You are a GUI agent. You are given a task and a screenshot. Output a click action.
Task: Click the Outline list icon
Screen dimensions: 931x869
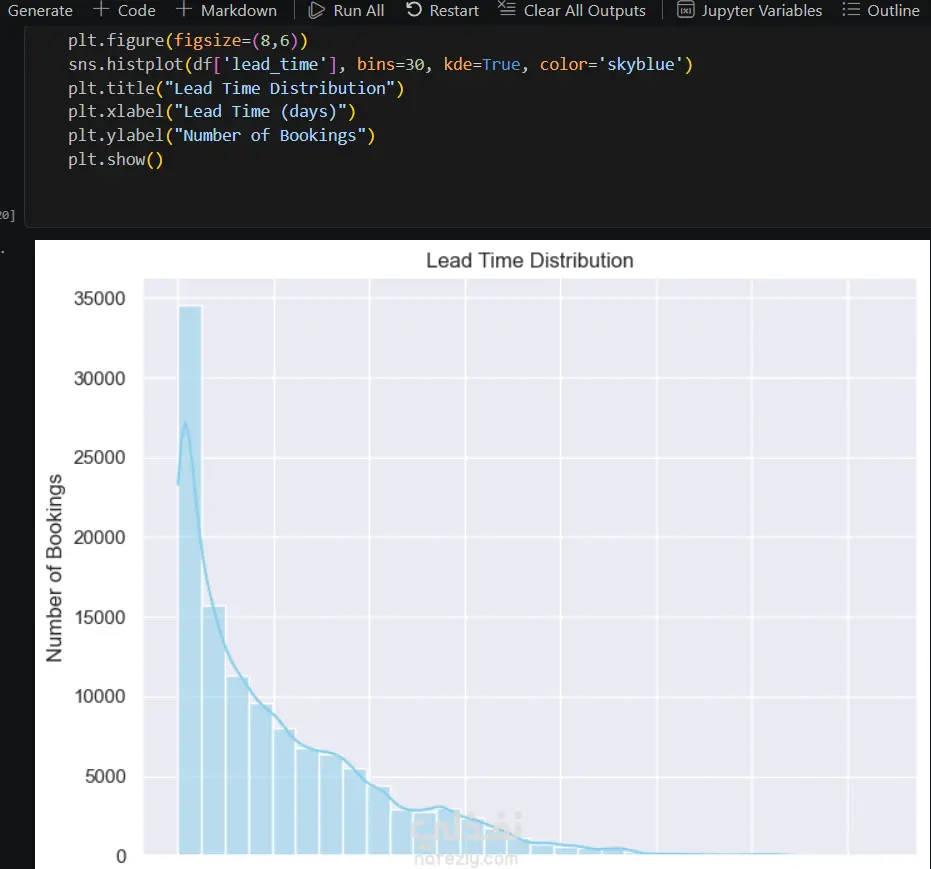851,9
